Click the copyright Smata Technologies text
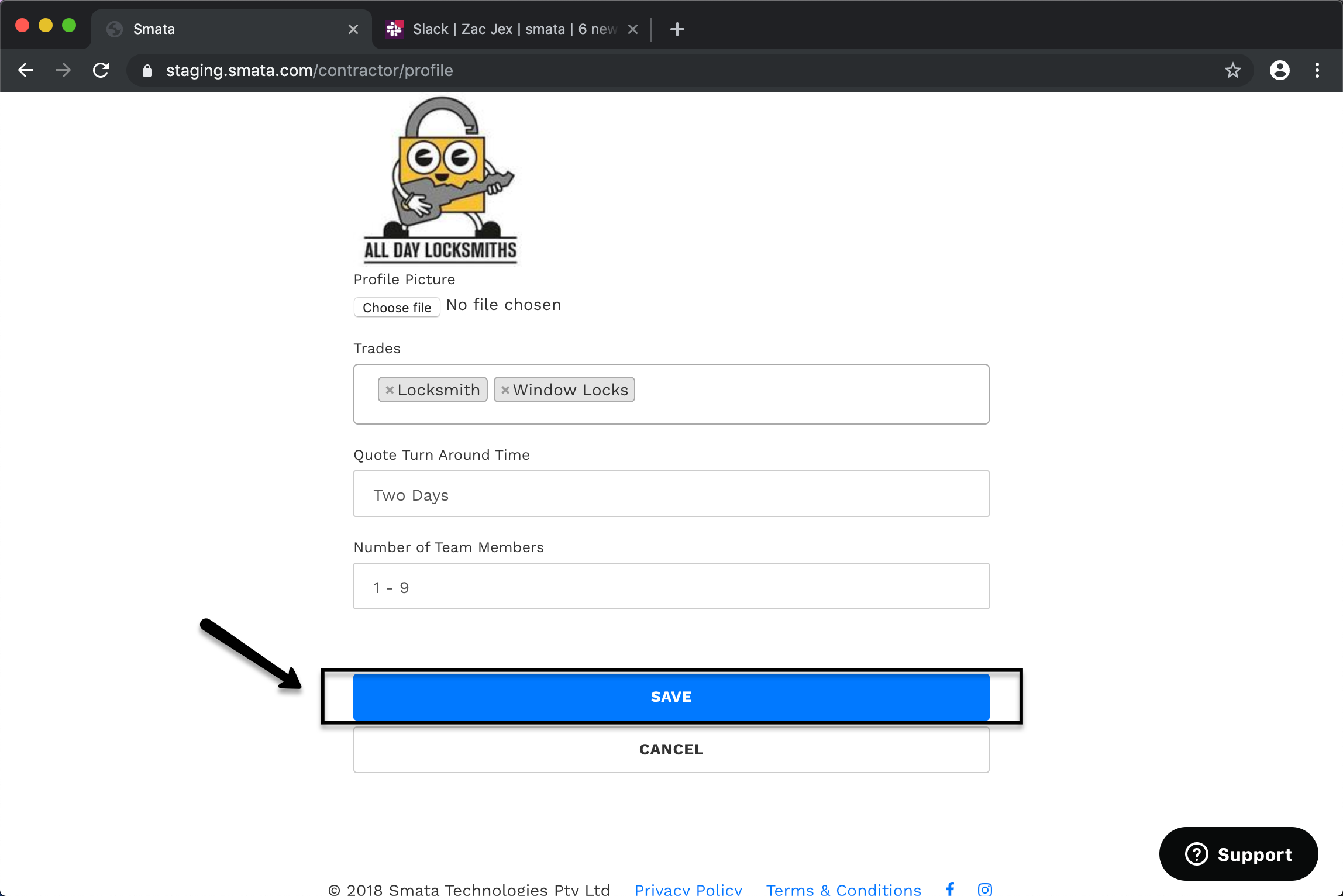Image resolution: width=1343 pixels, height=896 pixels. click(x=469, y=889)
